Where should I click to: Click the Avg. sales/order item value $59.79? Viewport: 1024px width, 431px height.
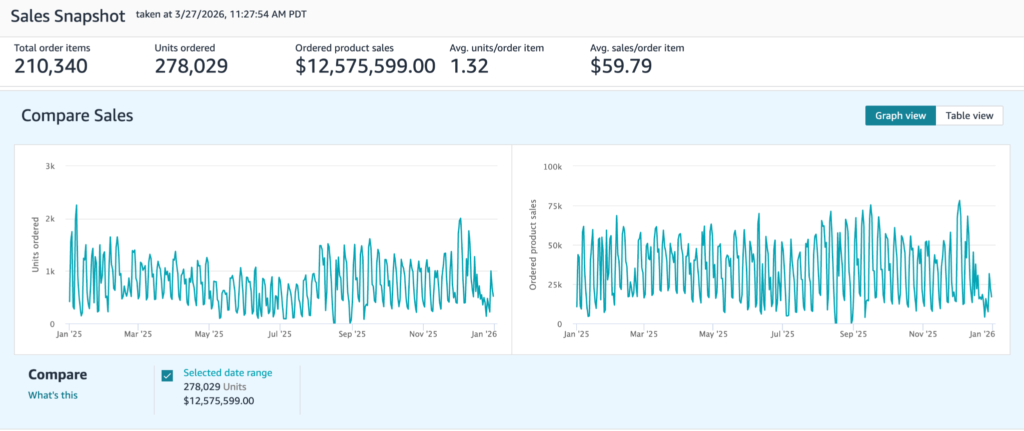[x=620, y=67]
